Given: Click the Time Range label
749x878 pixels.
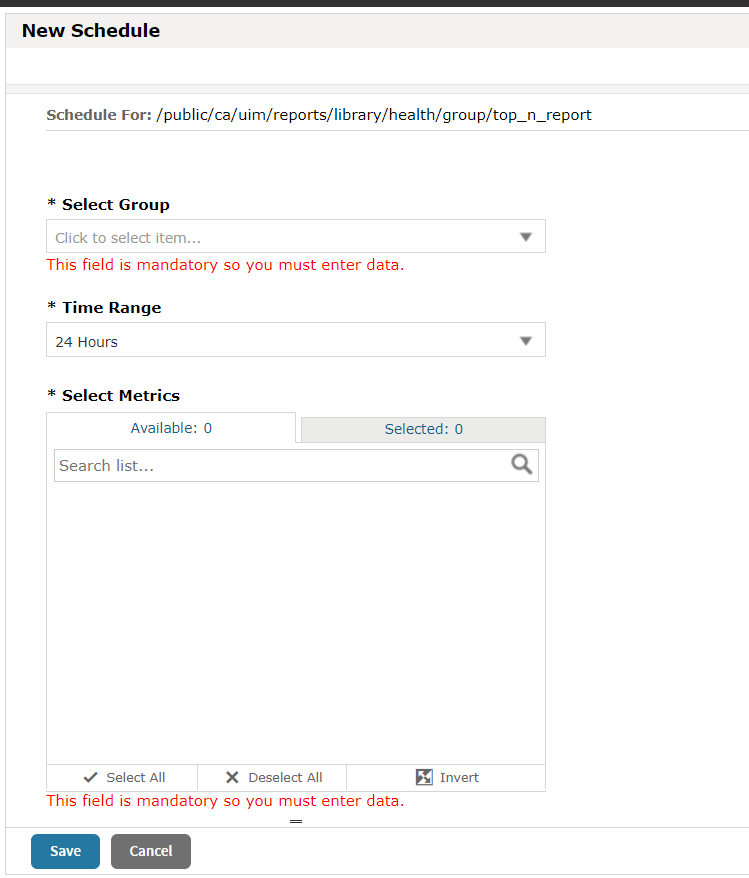Looking at the screenshot, I should 104,307.
